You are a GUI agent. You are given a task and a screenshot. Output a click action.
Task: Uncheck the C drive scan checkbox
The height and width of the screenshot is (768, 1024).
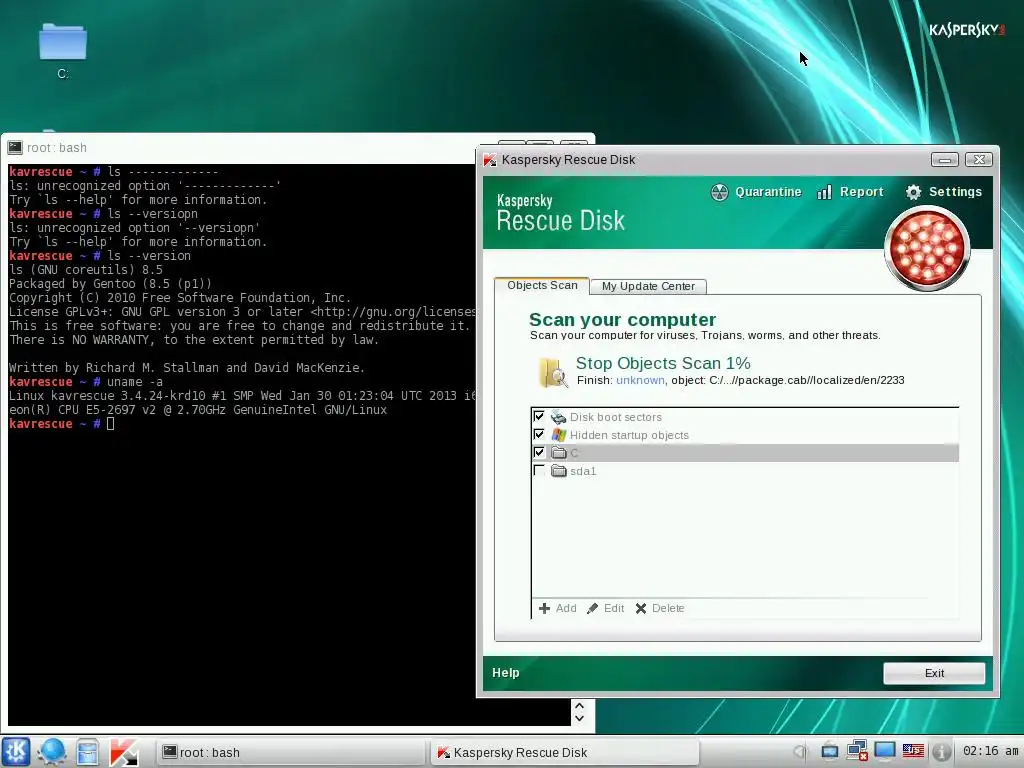coord(539,452)
